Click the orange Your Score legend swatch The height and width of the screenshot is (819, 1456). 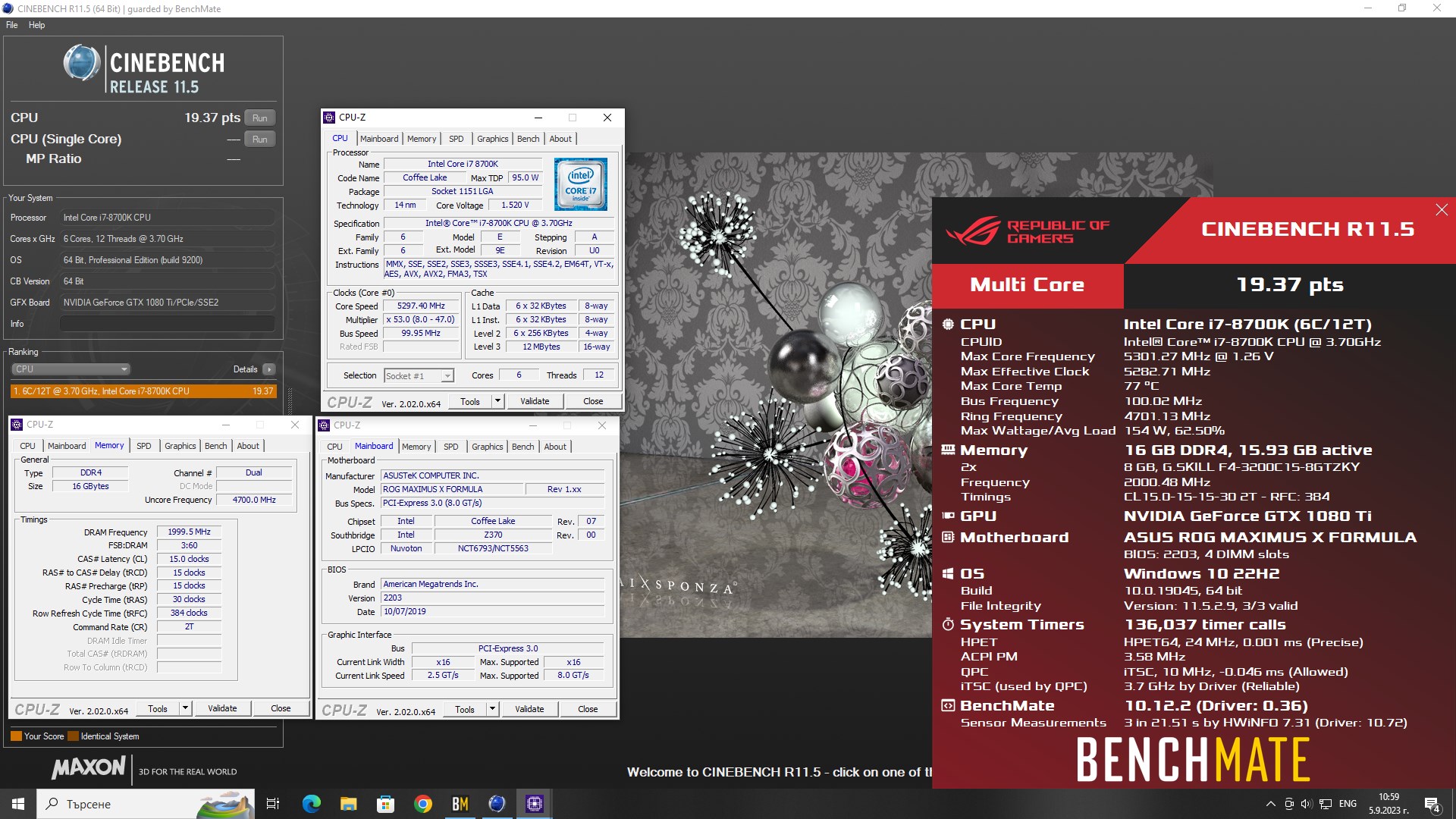tap(16, 736)
